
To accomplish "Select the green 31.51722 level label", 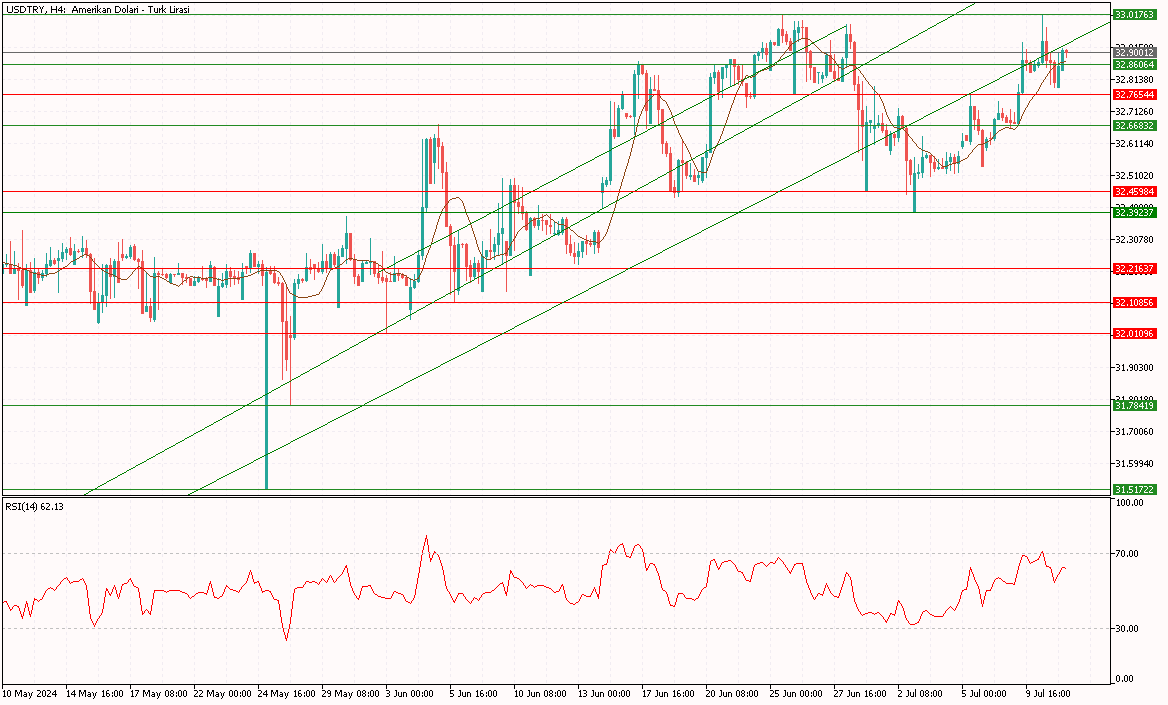I will (x=1134, y=490).
